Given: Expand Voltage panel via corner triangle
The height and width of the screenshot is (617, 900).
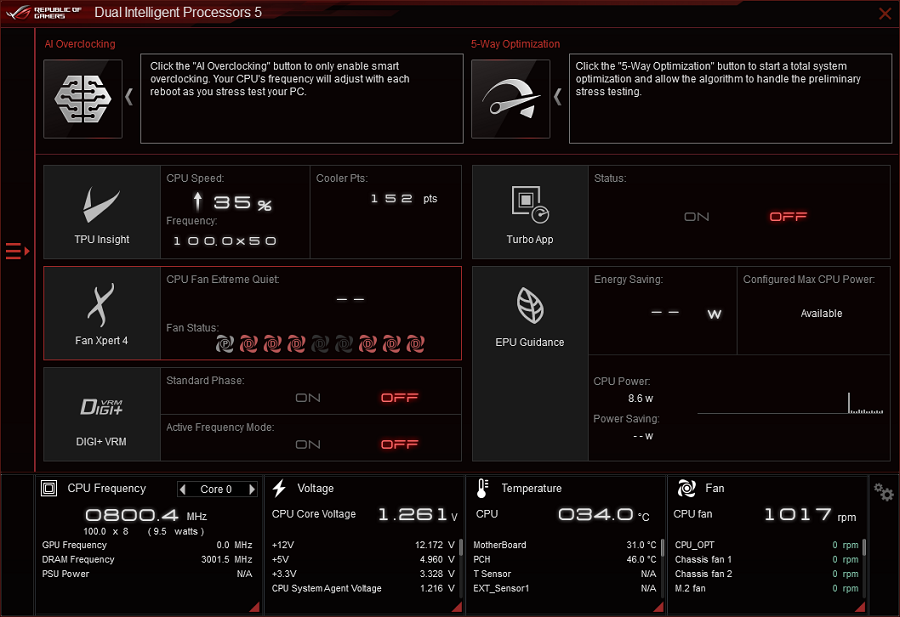Looking at the screenshot, I should tap(457, 607).
